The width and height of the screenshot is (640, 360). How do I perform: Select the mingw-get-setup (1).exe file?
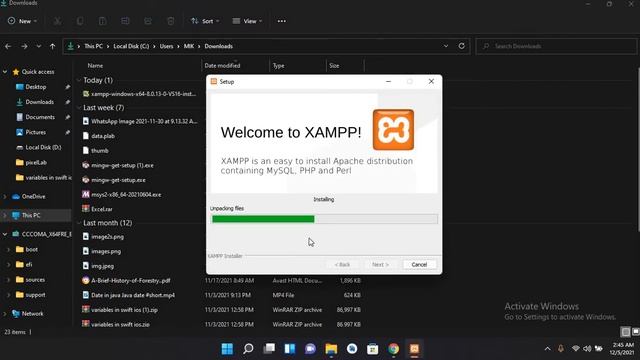pos(122,165)
